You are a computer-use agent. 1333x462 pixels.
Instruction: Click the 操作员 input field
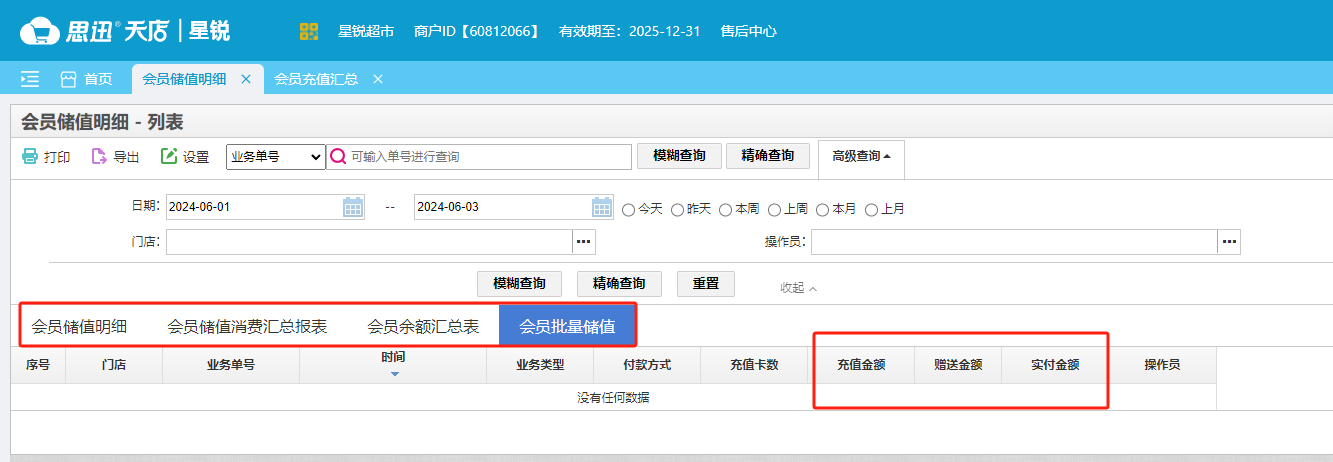pyautogui.click(x=1014, y=242)
